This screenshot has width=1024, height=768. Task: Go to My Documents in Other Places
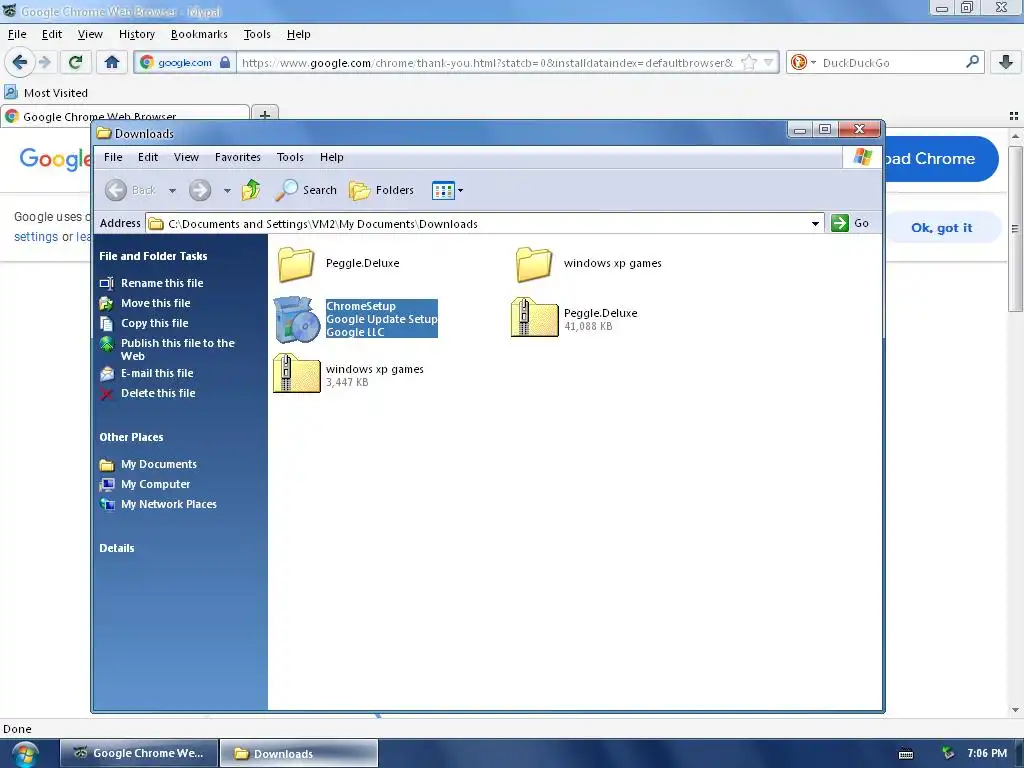coord(159,464)
